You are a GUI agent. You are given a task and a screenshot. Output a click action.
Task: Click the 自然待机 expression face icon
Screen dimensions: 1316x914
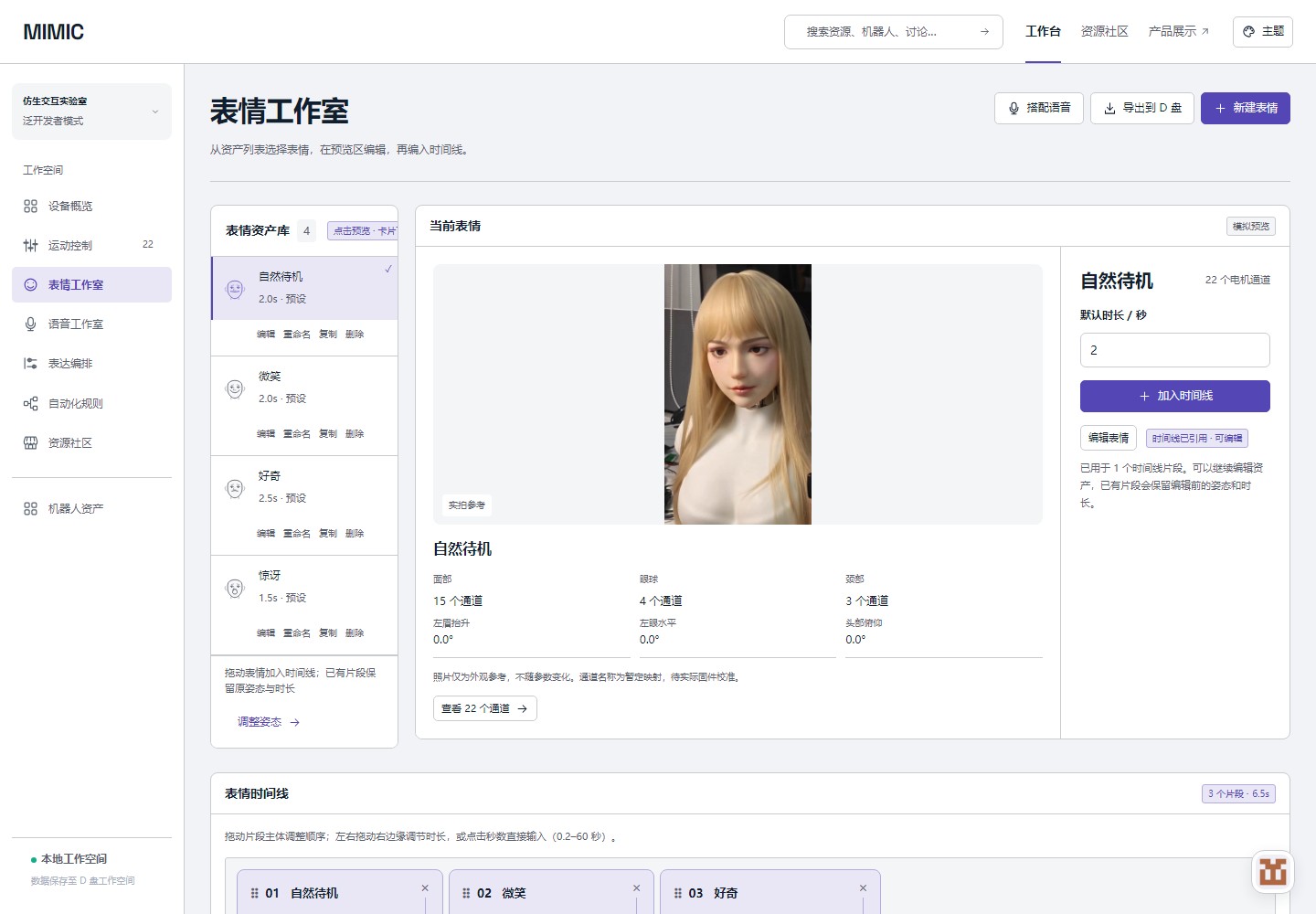(x=235, y=289)
